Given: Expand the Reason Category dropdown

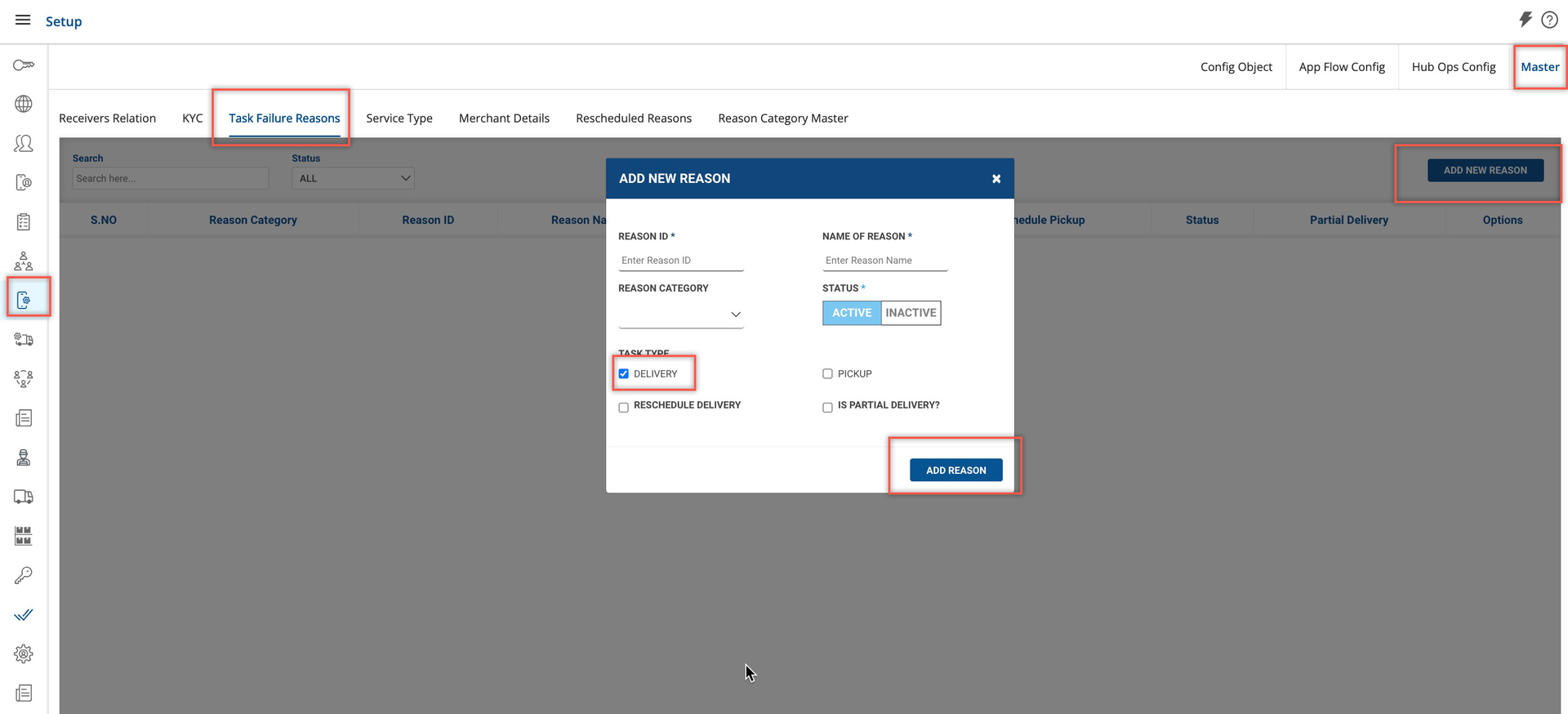Looking at the screenshot, I should 680,315.
